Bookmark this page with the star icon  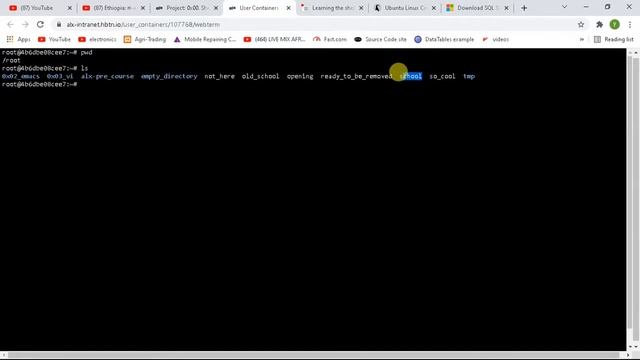coord(581,24)
